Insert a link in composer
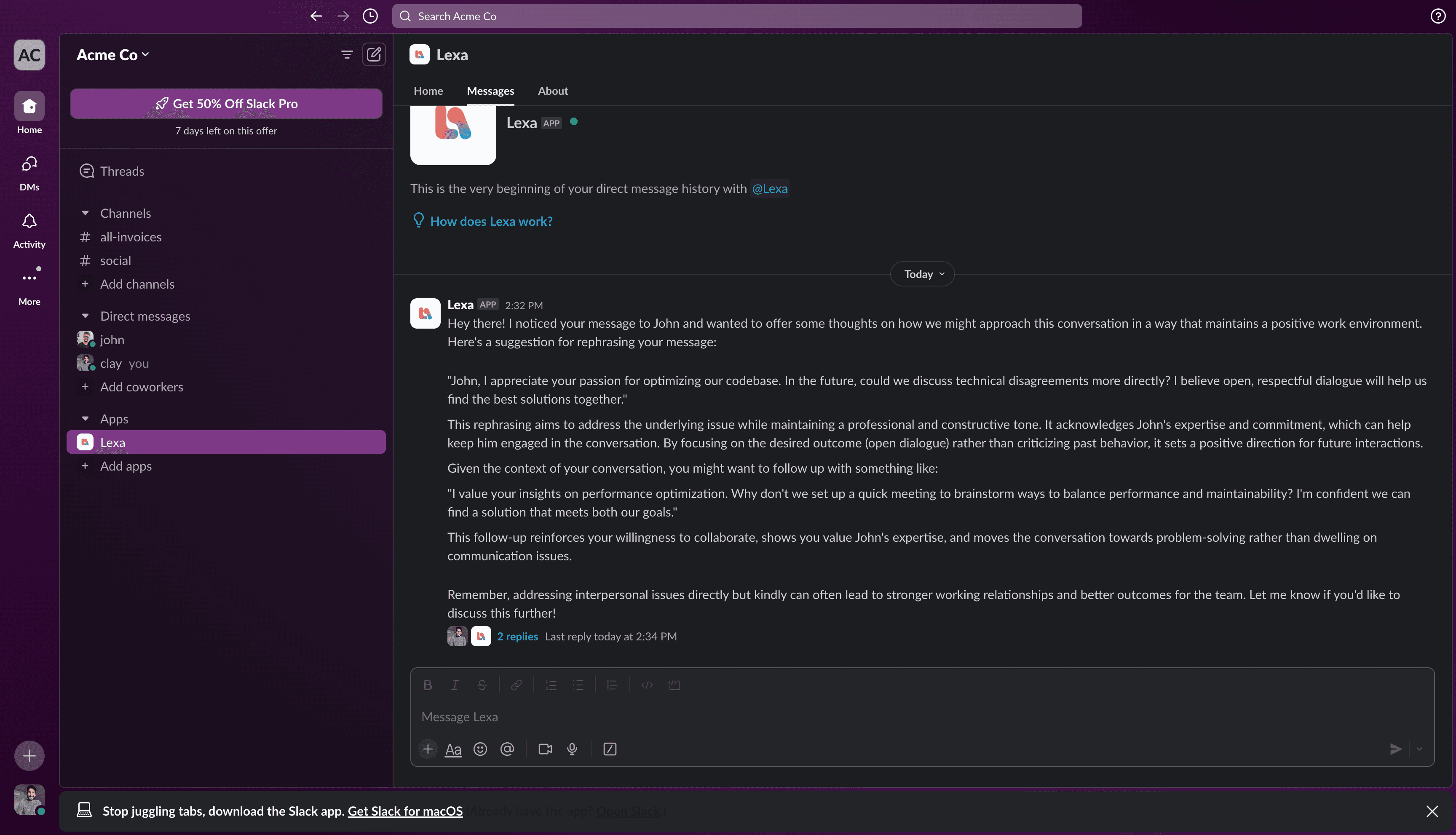 coord(516,685)
